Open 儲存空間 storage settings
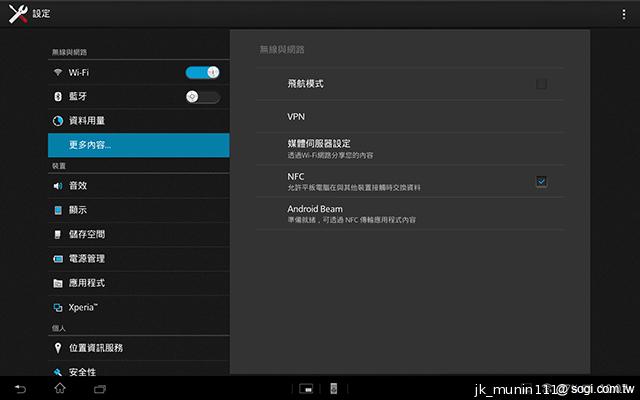Screen dimensions: 640x400 point(138,234)
